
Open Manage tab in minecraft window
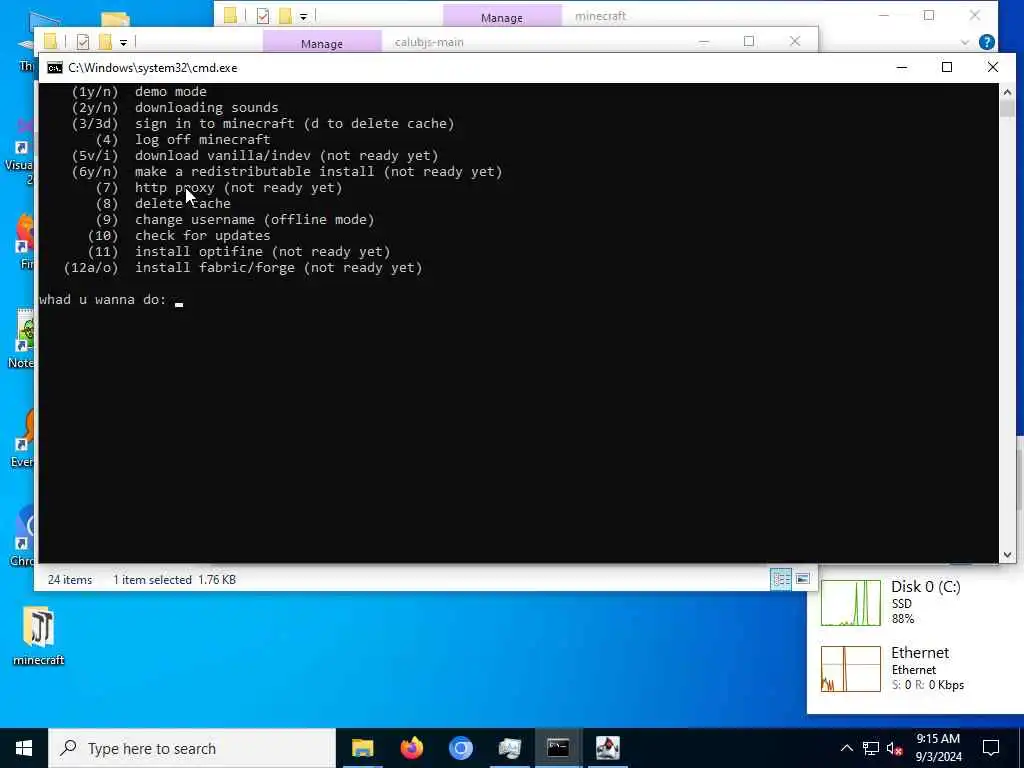click(502, 17)
